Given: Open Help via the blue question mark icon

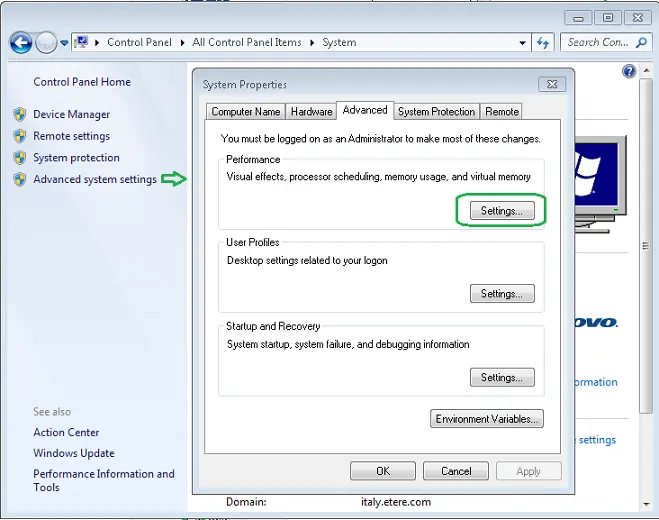Looking at the screenshot, I should [629, 72].
